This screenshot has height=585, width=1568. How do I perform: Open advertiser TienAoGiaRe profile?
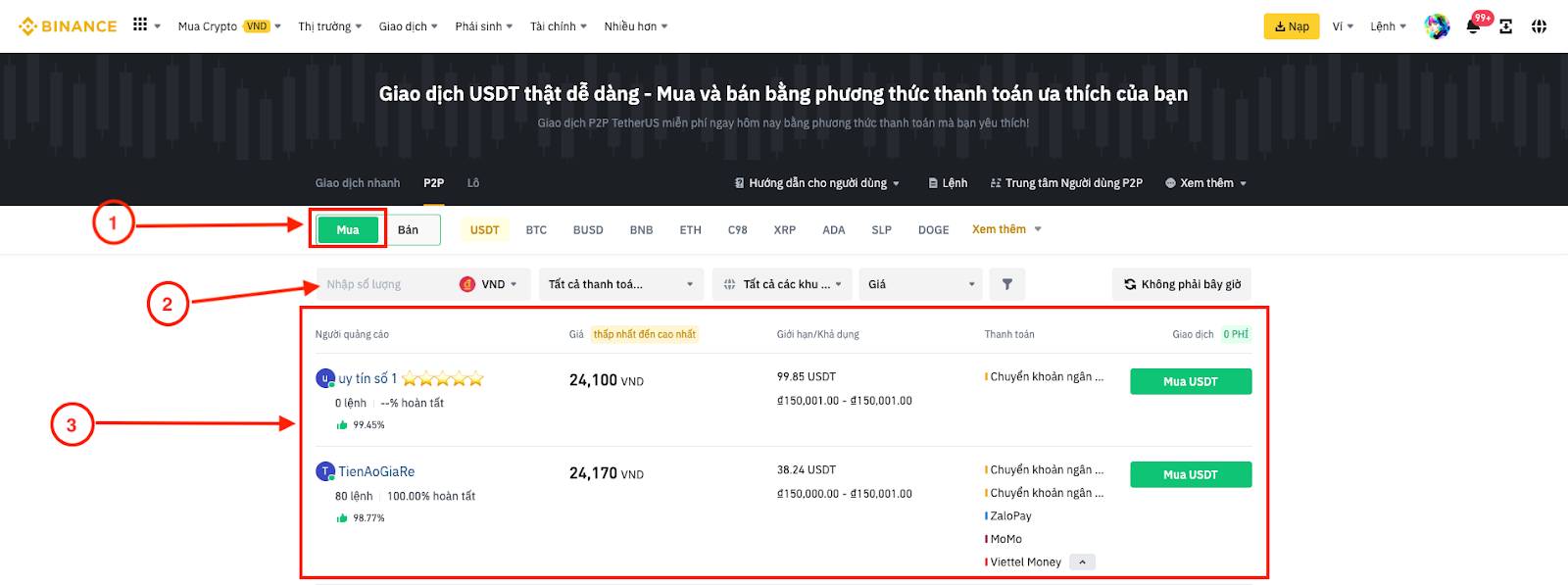376,471
